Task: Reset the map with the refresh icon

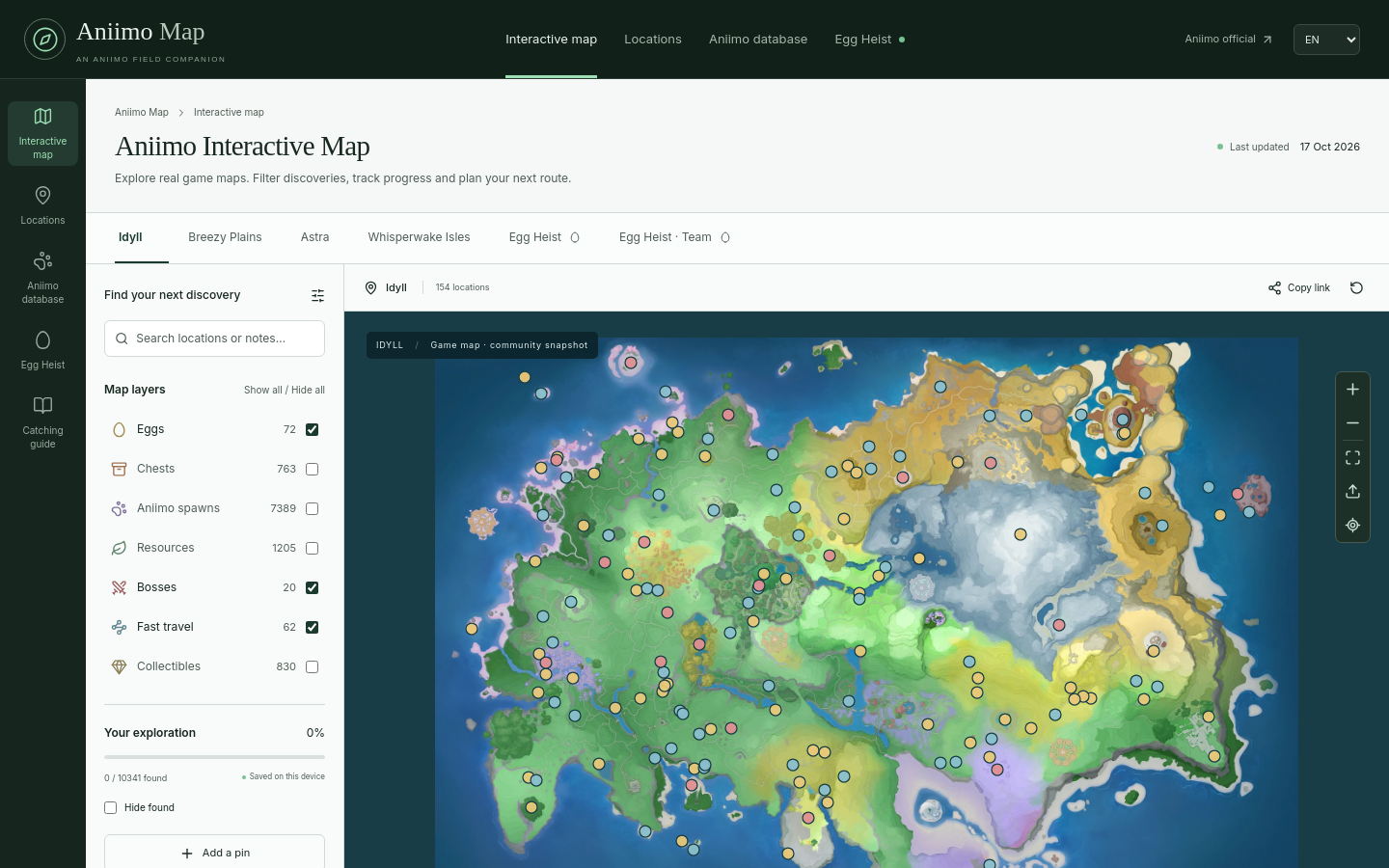Action: point(1356,287)
